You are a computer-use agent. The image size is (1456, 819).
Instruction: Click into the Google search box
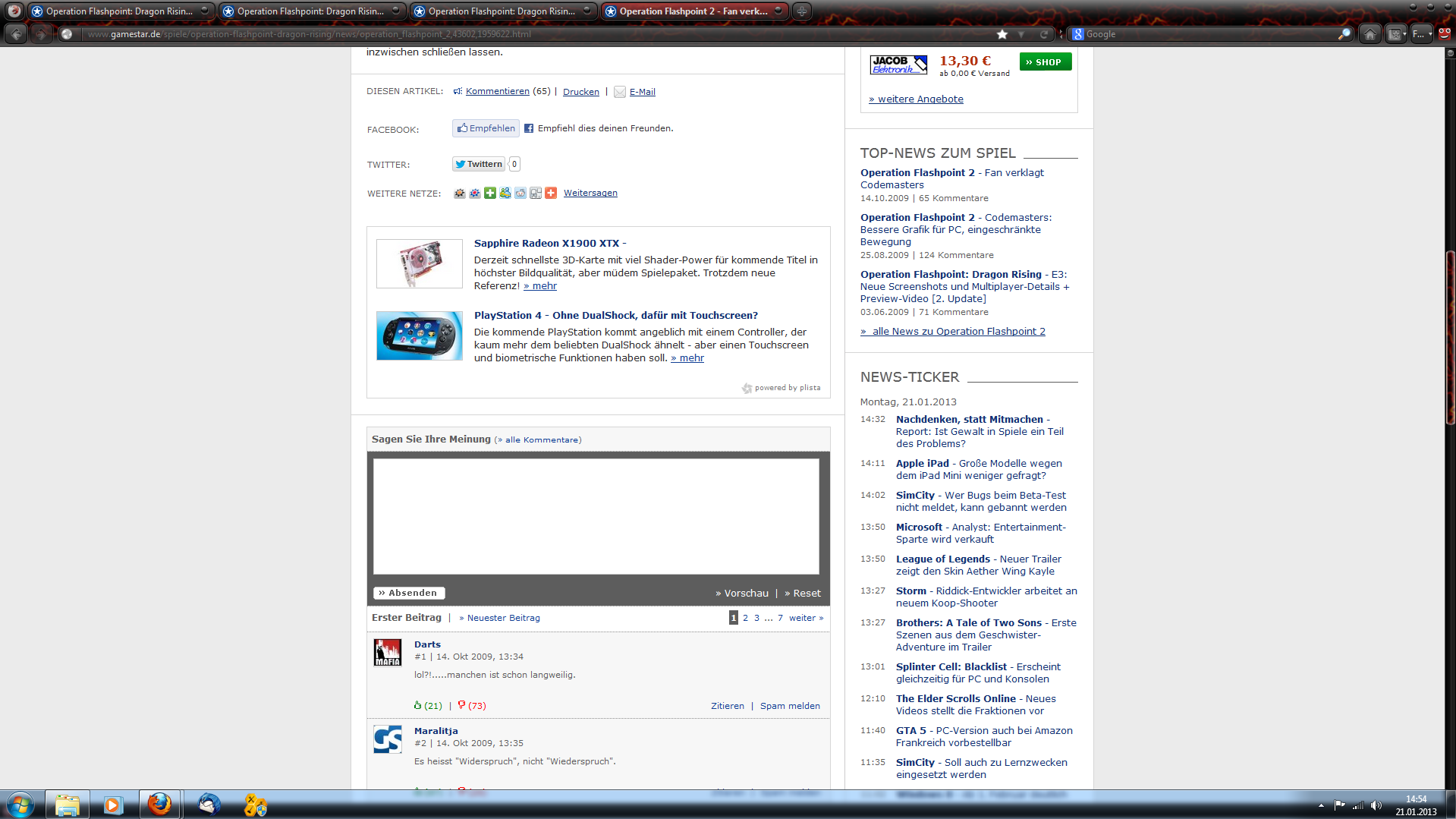tap(1210, 34)
